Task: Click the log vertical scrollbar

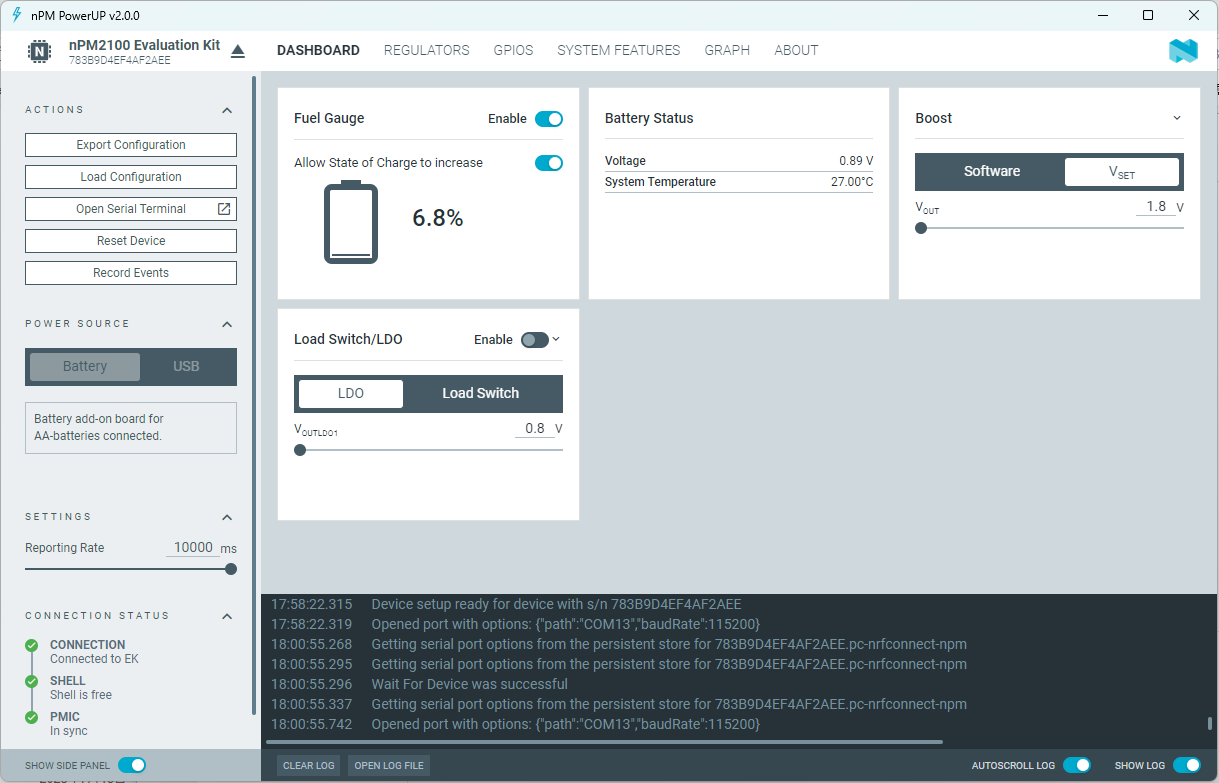Action: [x=1210, y=724]
